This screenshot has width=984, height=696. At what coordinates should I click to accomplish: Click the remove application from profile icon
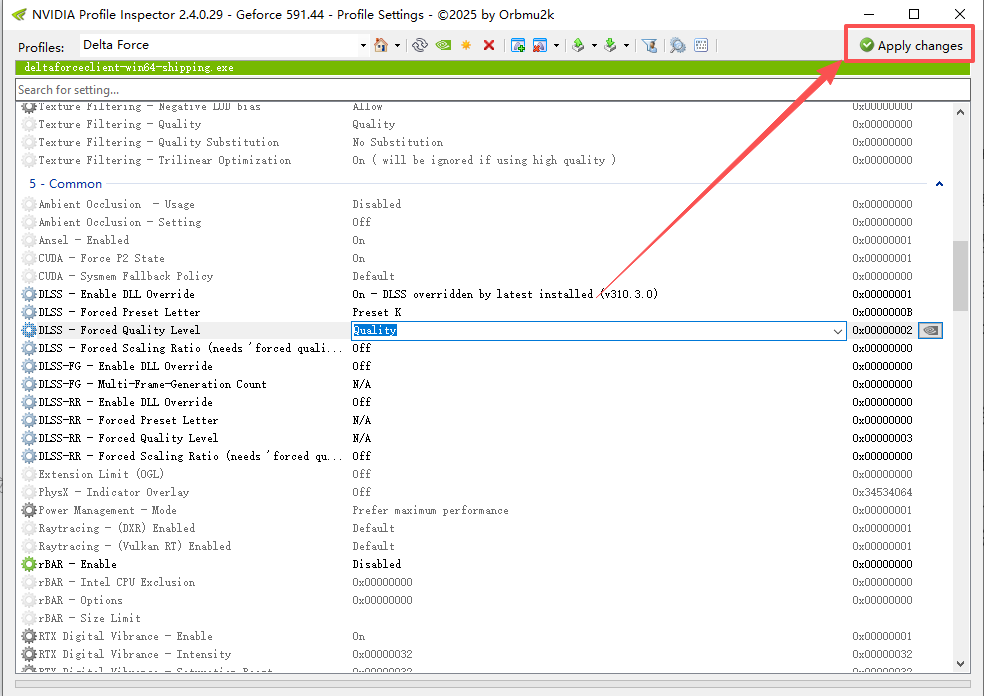[540, 45]
